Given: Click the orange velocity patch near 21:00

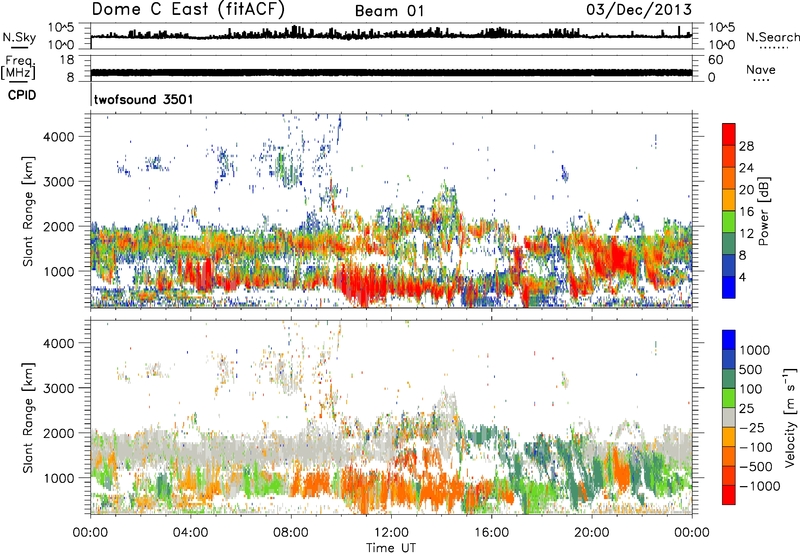Looking at the screenshot, I should 622,472.
